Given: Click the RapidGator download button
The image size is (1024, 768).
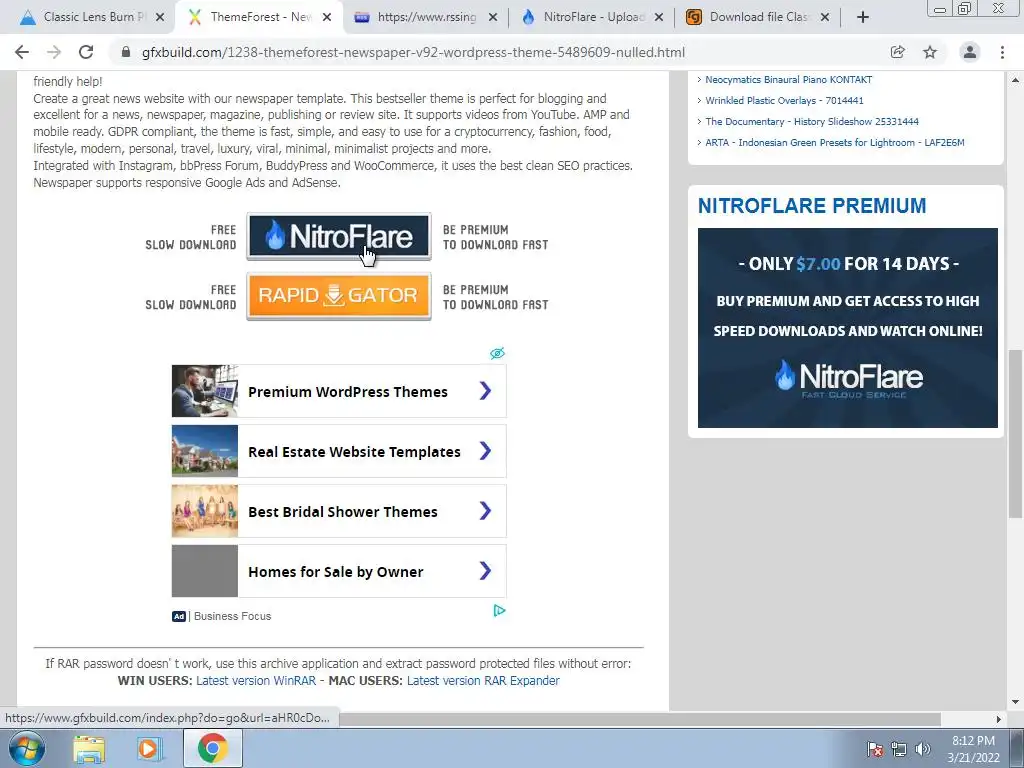Looking at the screenshot, I should (x=339, y=296).
